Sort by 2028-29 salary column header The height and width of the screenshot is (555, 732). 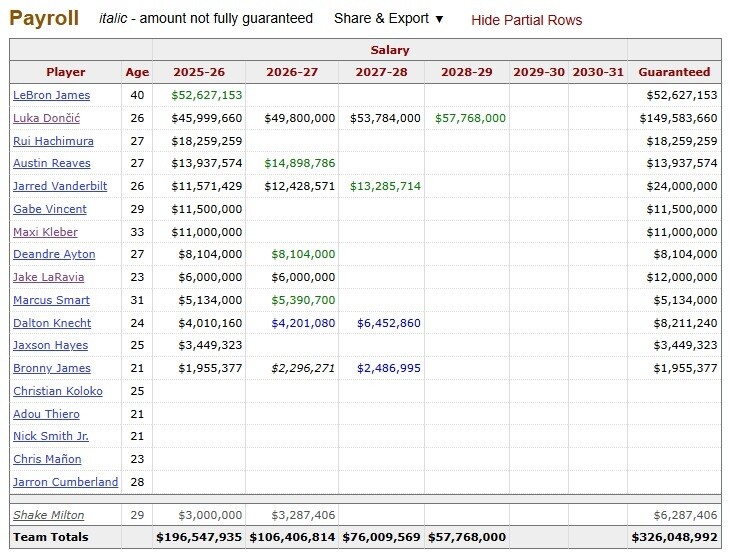[x=467, y=72]
